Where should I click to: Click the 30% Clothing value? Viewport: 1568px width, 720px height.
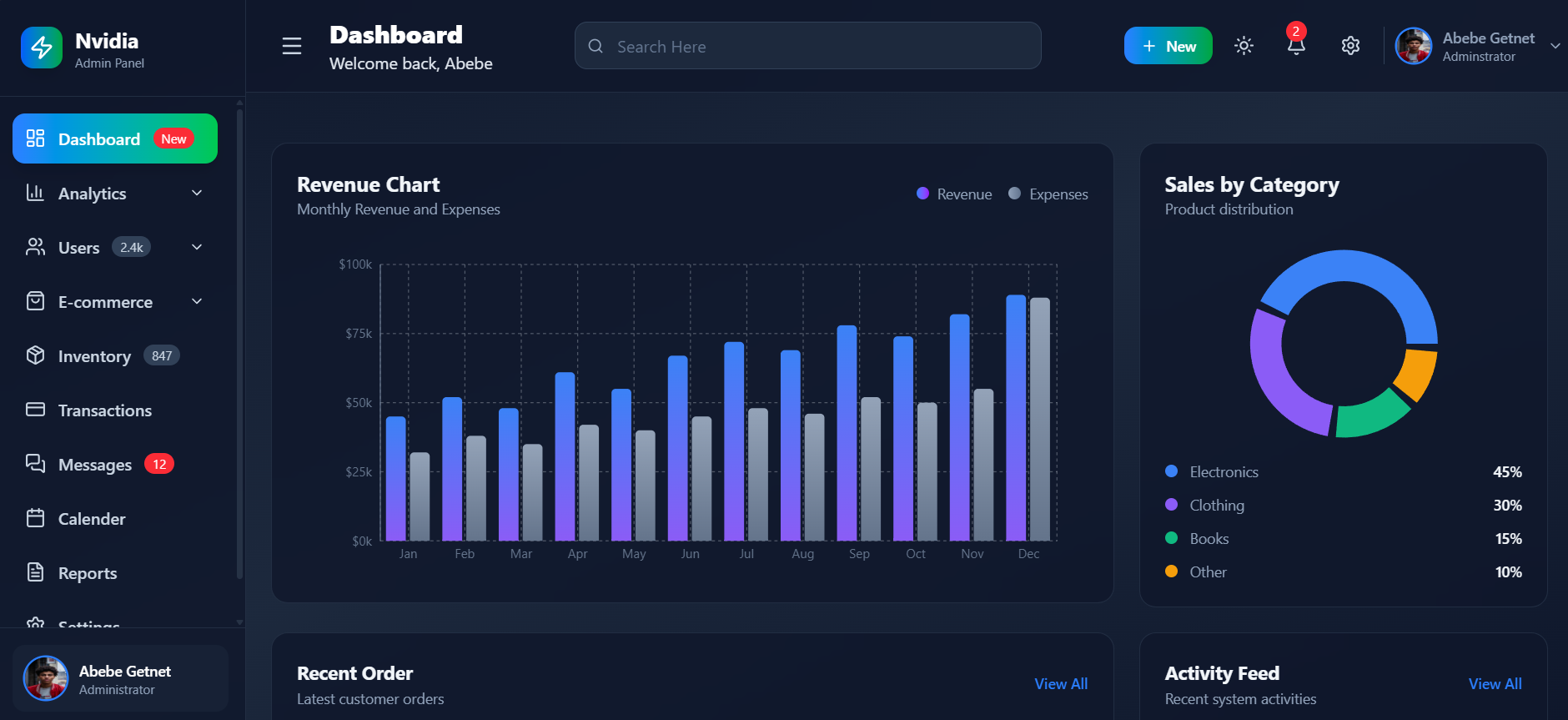point(1507,506)
